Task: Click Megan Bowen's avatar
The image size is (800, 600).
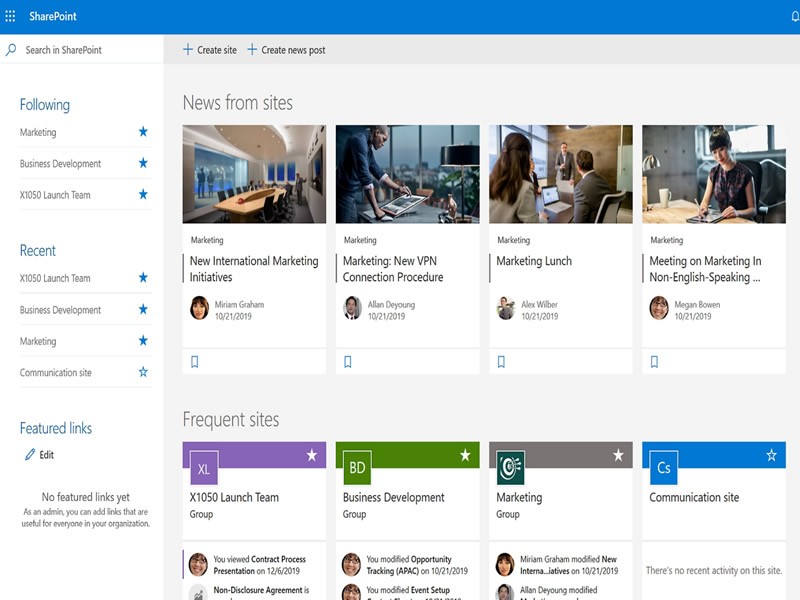Action: [x=660, y=306]
